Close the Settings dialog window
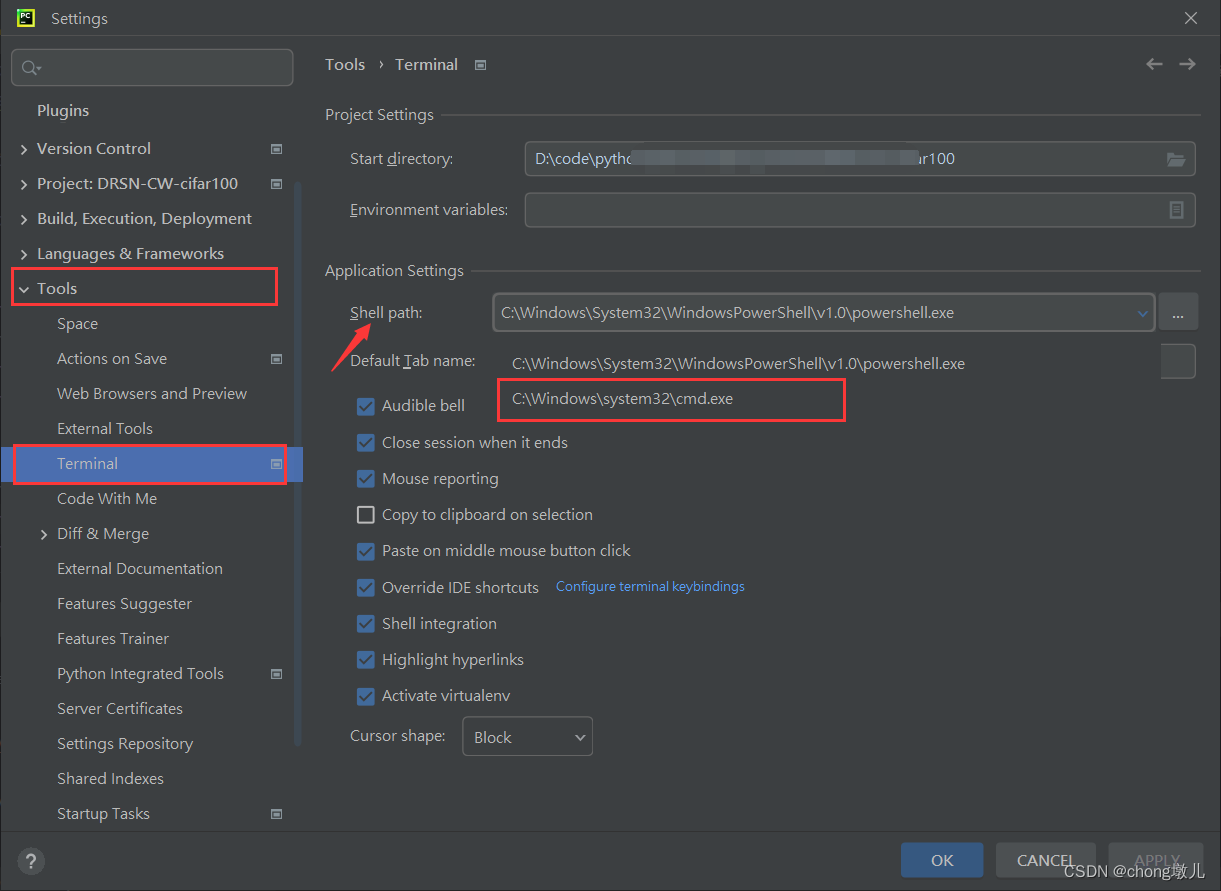Viewport: 1221px width, 891px height. tap(1191, 18)
